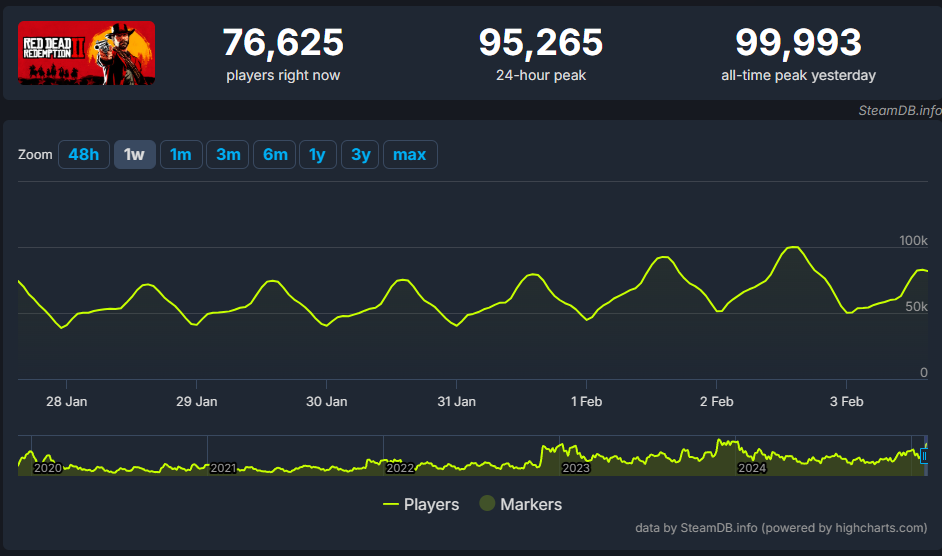This screenshot has width=942, height=556.
Task: Set chart zoom to 48h
Action: 83,155
